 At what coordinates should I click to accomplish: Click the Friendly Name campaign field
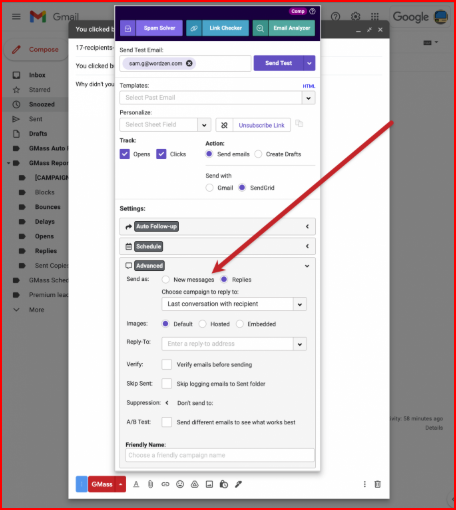[220, 455]
